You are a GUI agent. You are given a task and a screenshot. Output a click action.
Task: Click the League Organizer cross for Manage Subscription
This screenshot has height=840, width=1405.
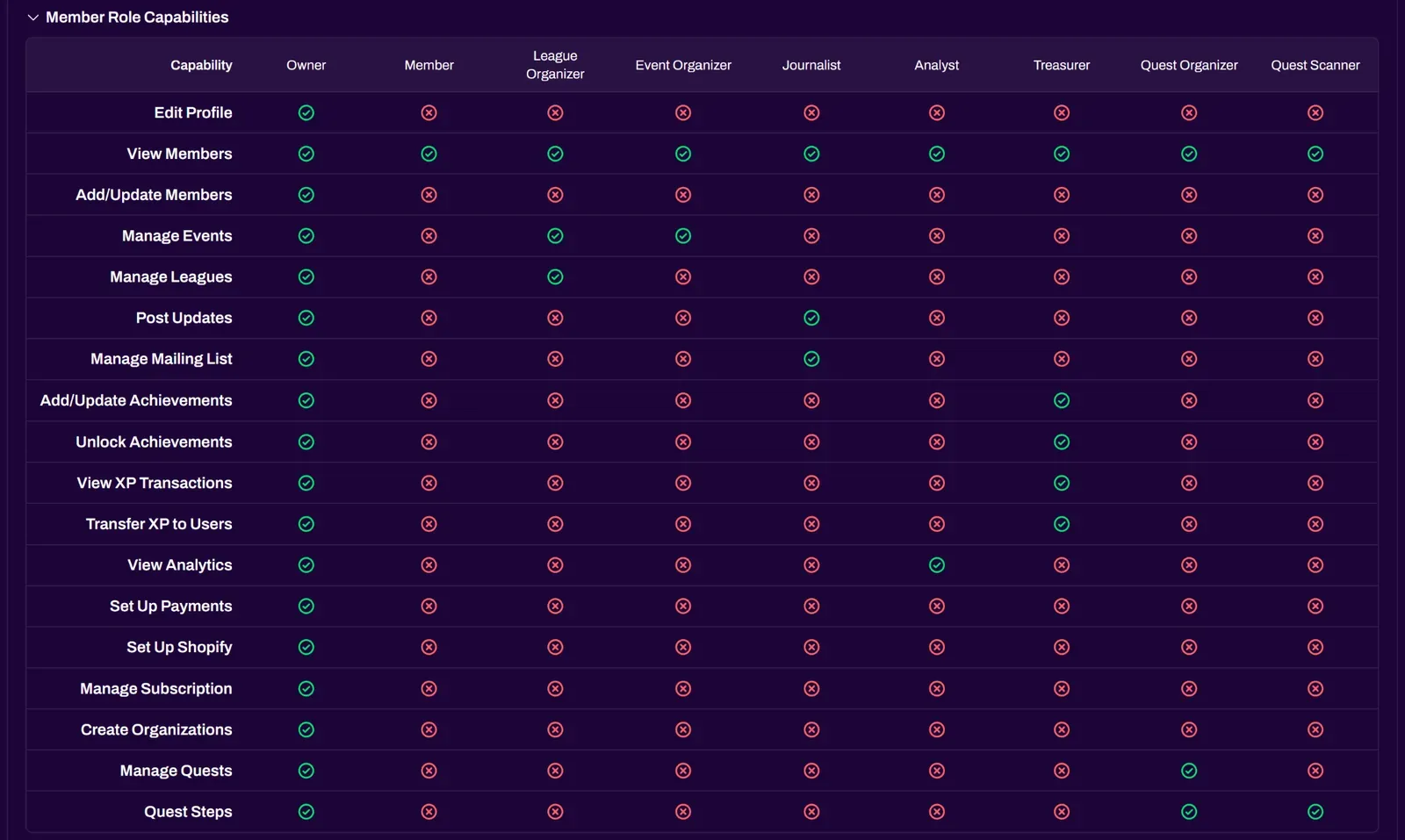[x=555, y=688]
